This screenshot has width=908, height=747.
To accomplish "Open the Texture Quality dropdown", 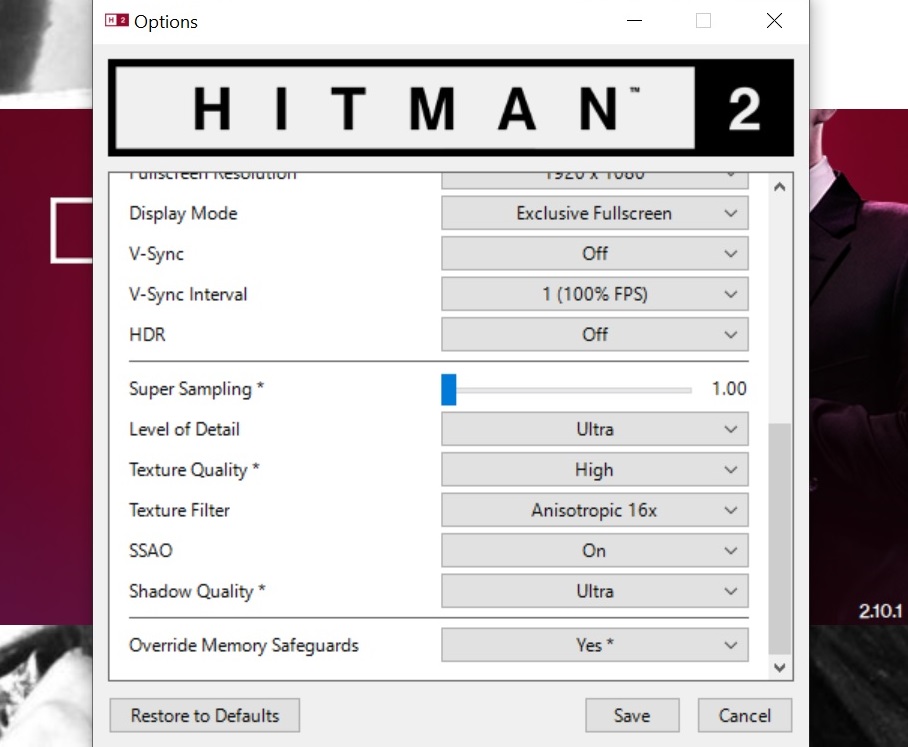I will pyautogui.click(x=595, y=470).
